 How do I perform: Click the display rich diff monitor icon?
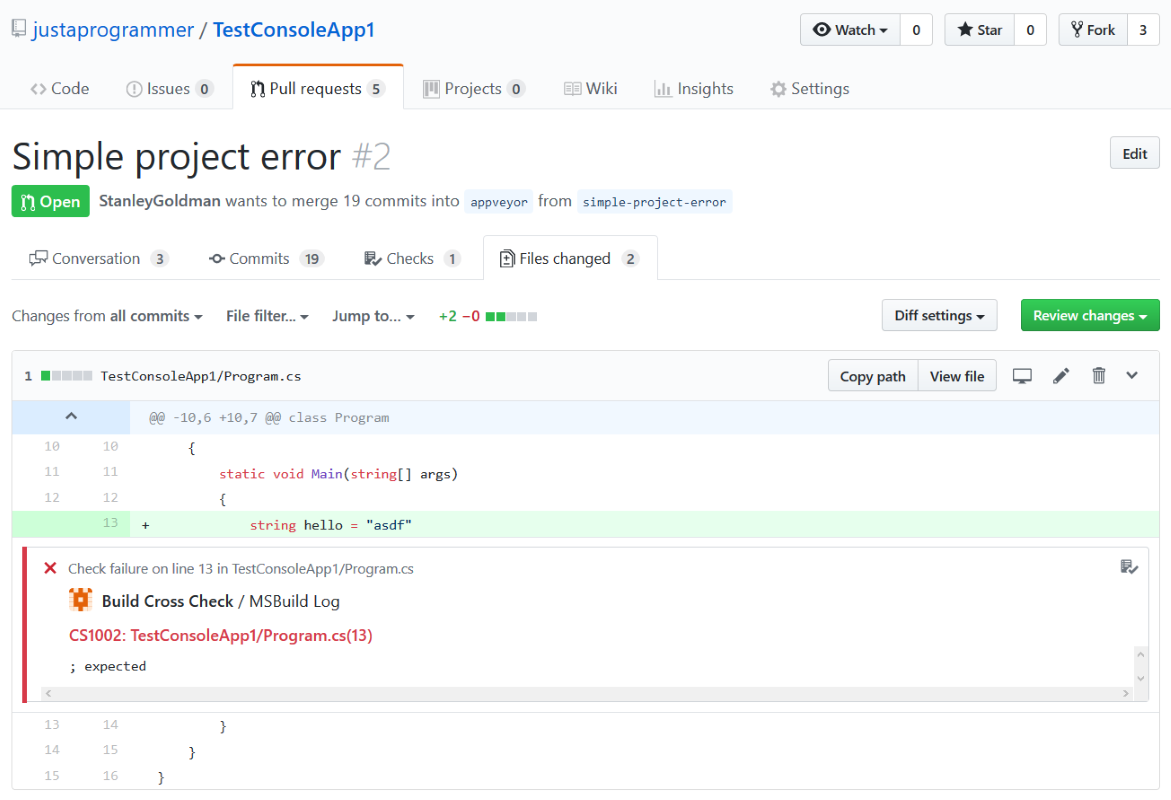1022,376
